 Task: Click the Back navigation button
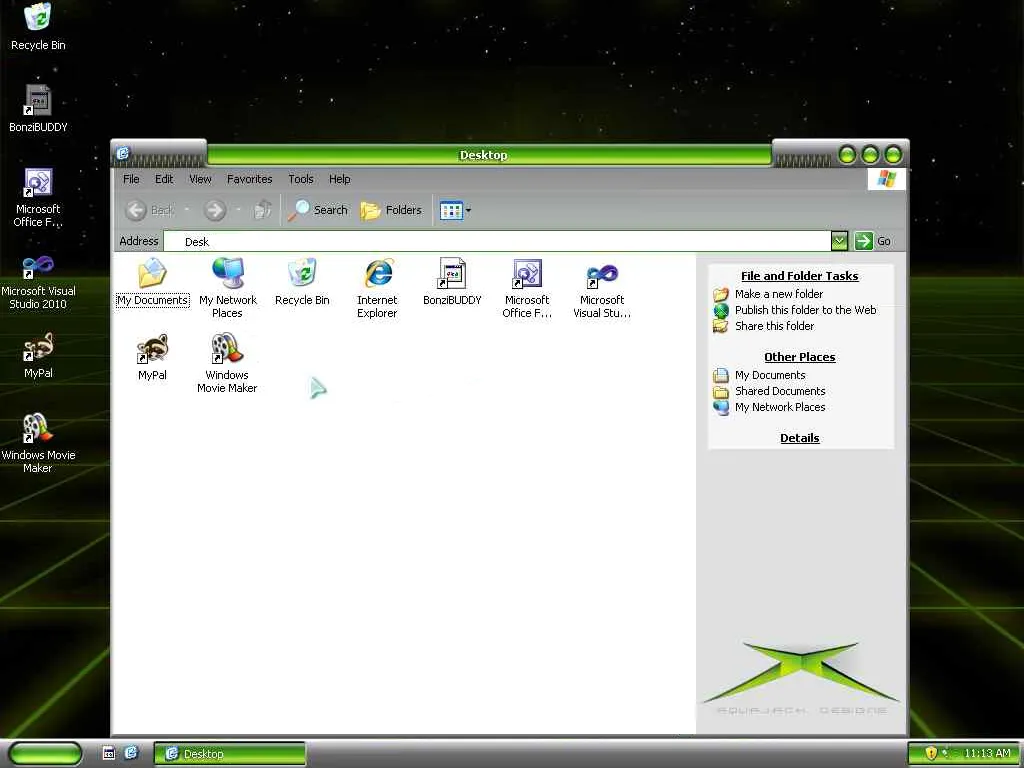pos(150,210)
